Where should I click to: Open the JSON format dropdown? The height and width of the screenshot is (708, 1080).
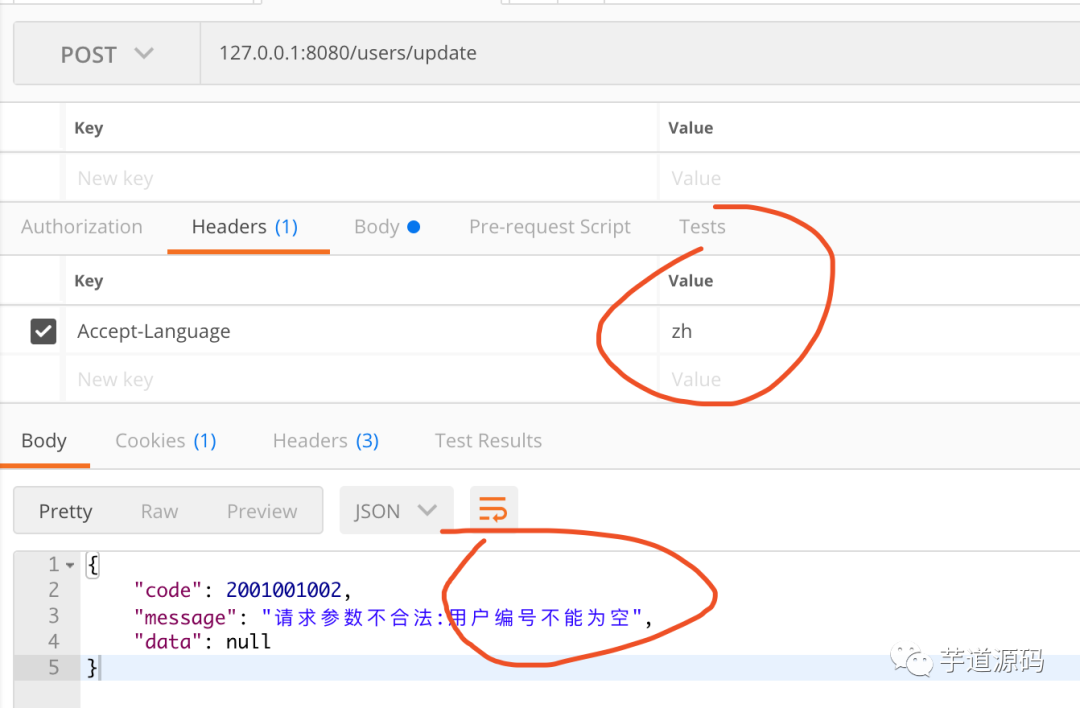[396, 510]
